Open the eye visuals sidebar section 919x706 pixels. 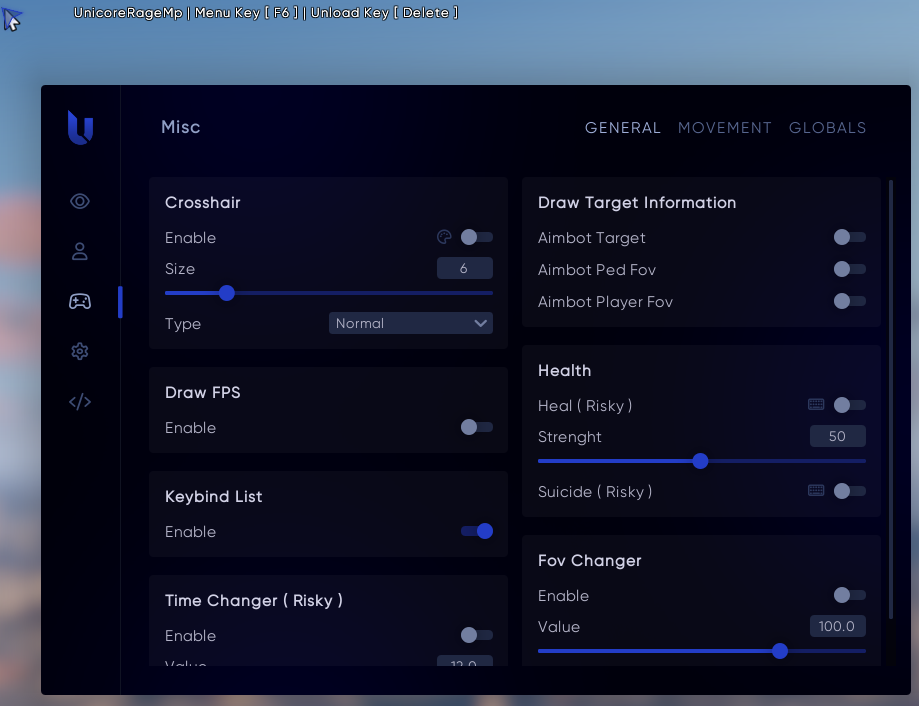80,202
